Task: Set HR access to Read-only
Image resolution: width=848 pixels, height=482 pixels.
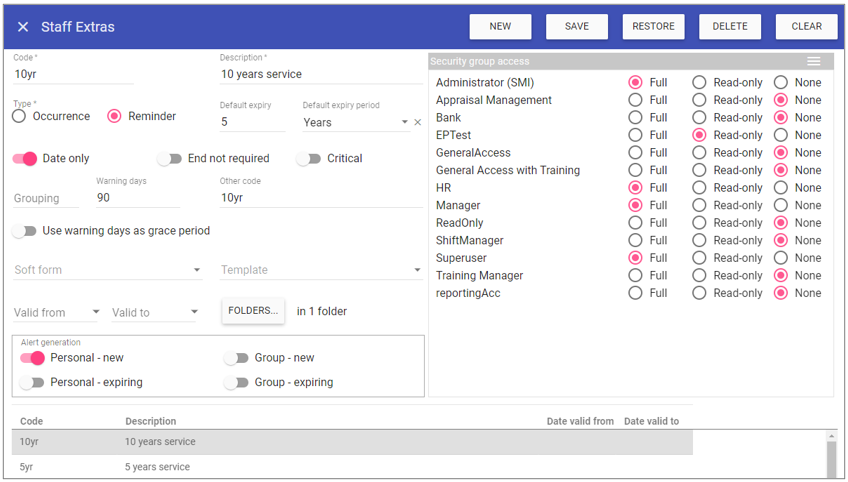Action: click(x=699, y=188)
